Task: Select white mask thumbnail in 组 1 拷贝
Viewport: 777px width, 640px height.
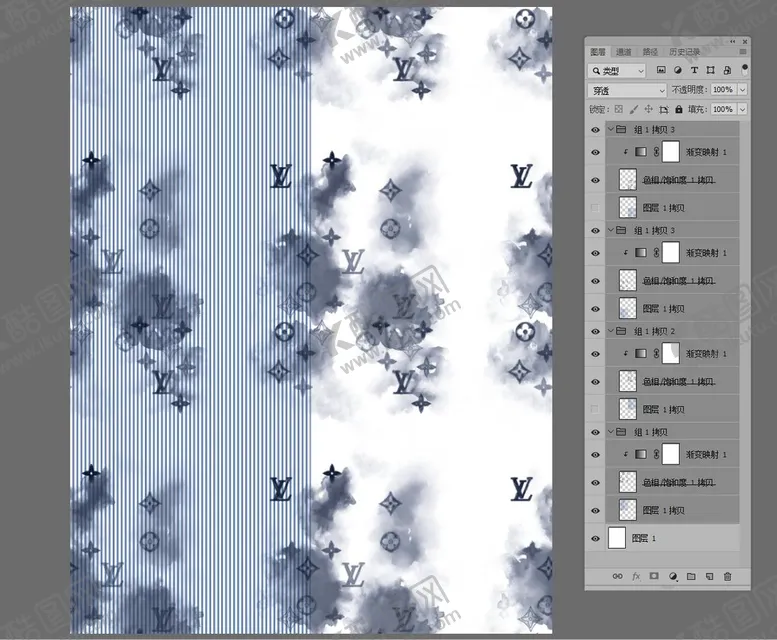Action: pos(670,454)
